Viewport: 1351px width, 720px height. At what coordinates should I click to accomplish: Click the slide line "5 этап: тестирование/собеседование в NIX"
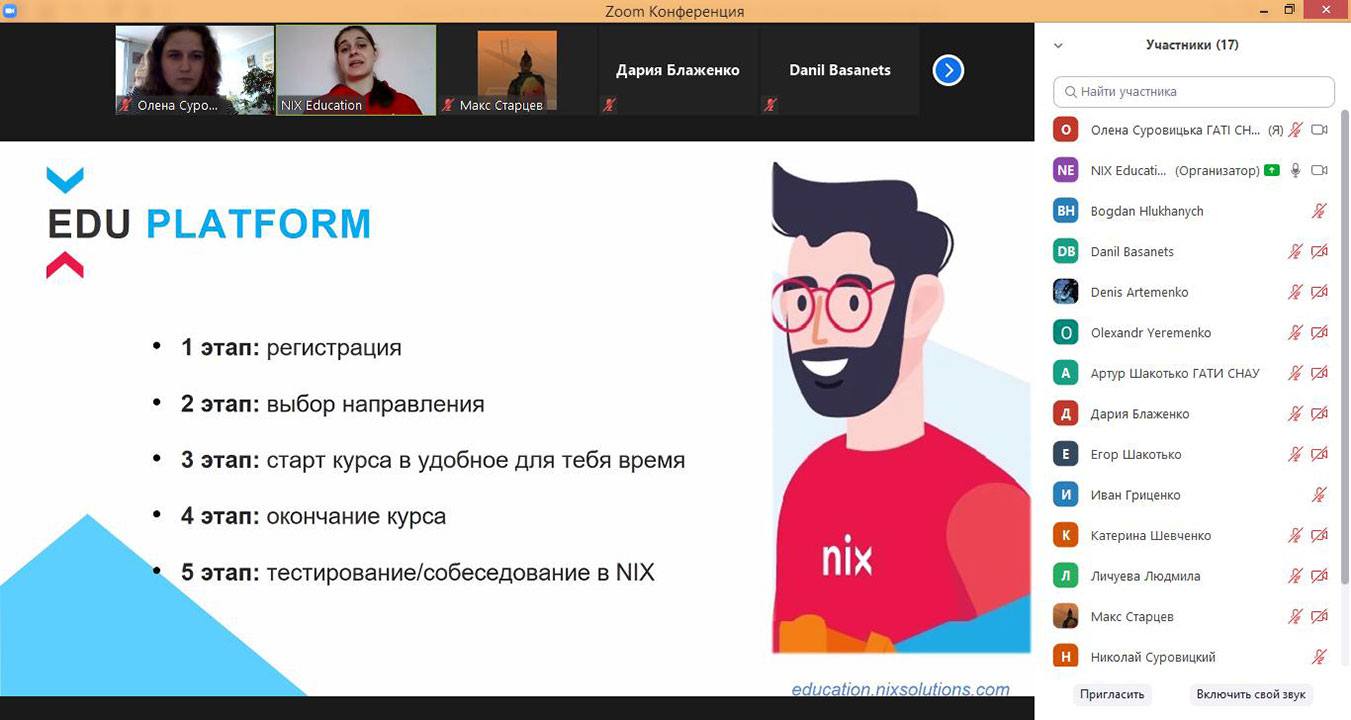tap(417, 573)
